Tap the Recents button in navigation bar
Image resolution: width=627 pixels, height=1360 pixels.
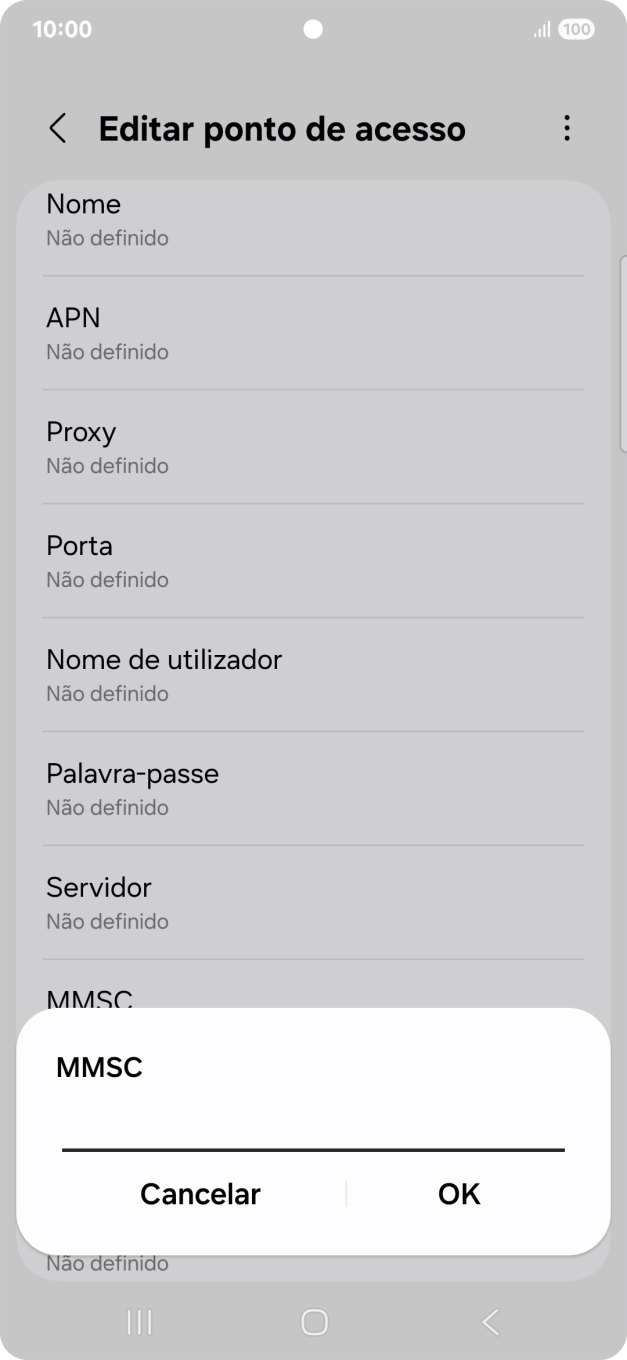click(x=138, y=1320)
